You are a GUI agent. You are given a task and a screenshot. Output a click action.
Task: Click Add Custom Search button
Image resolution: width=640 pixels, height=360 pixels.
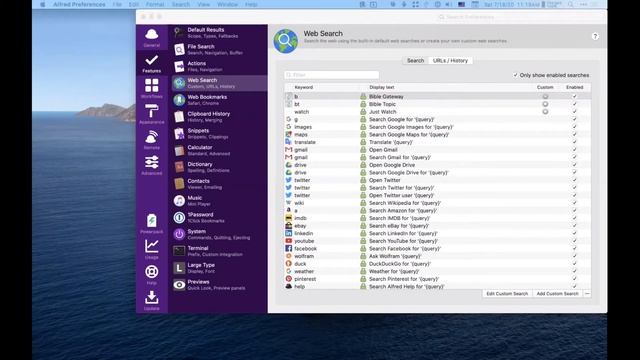tap(557, 293)
